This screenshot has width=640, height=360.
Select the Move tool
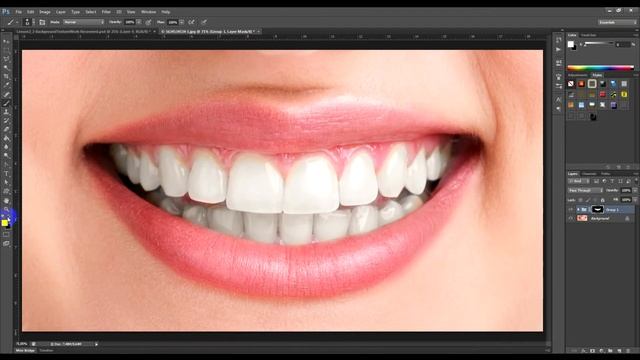(x=6, y=42)
